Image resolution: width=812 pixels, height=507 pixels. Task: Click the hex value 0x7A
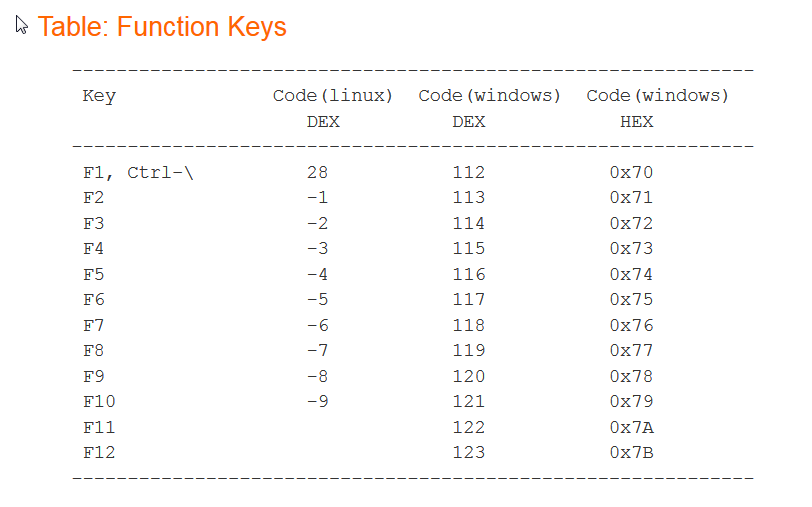[x=631, y=427]
